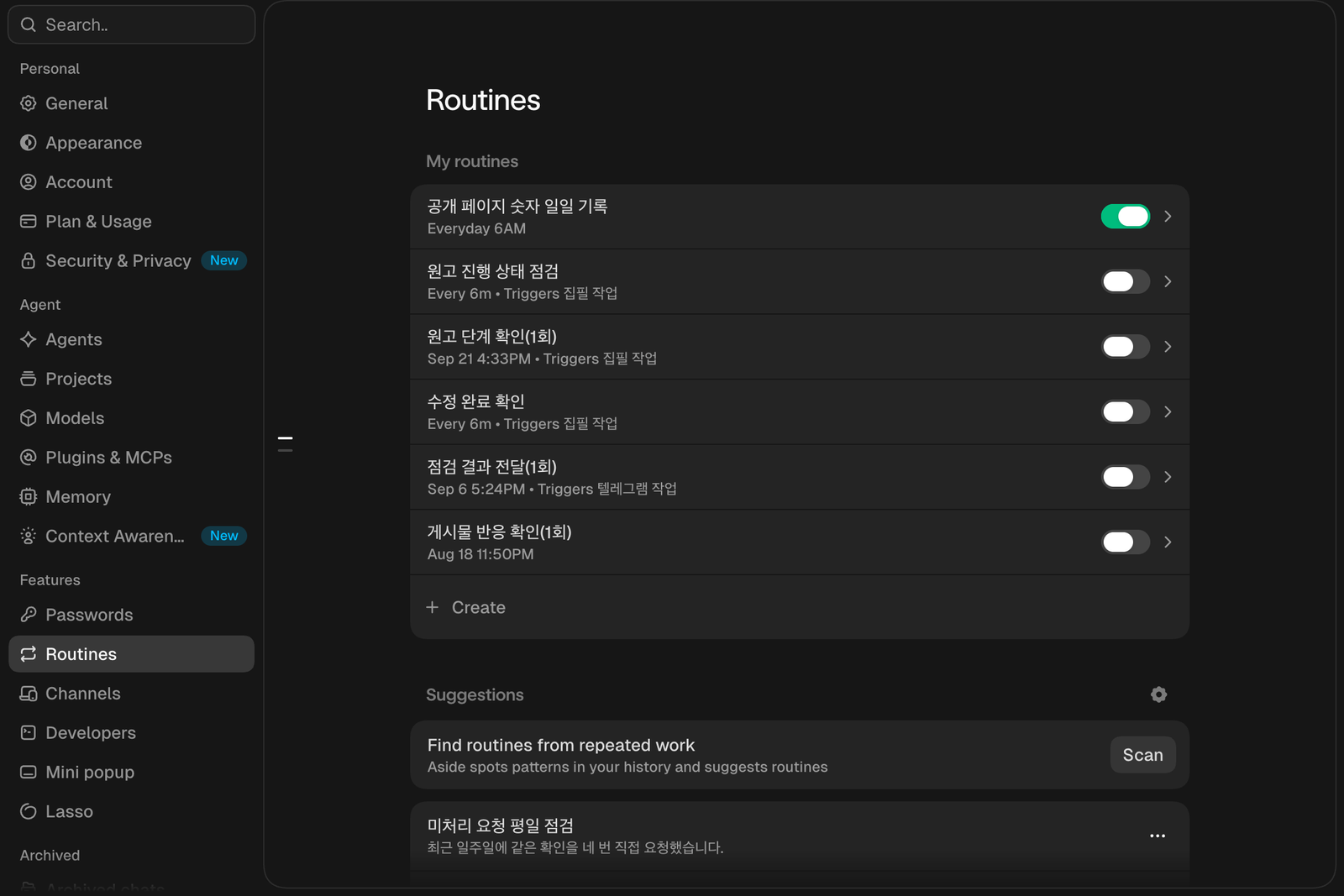This screenshot has width=1344, height=896.
Task: Select Routines in the sidebar
Action: 131,654
